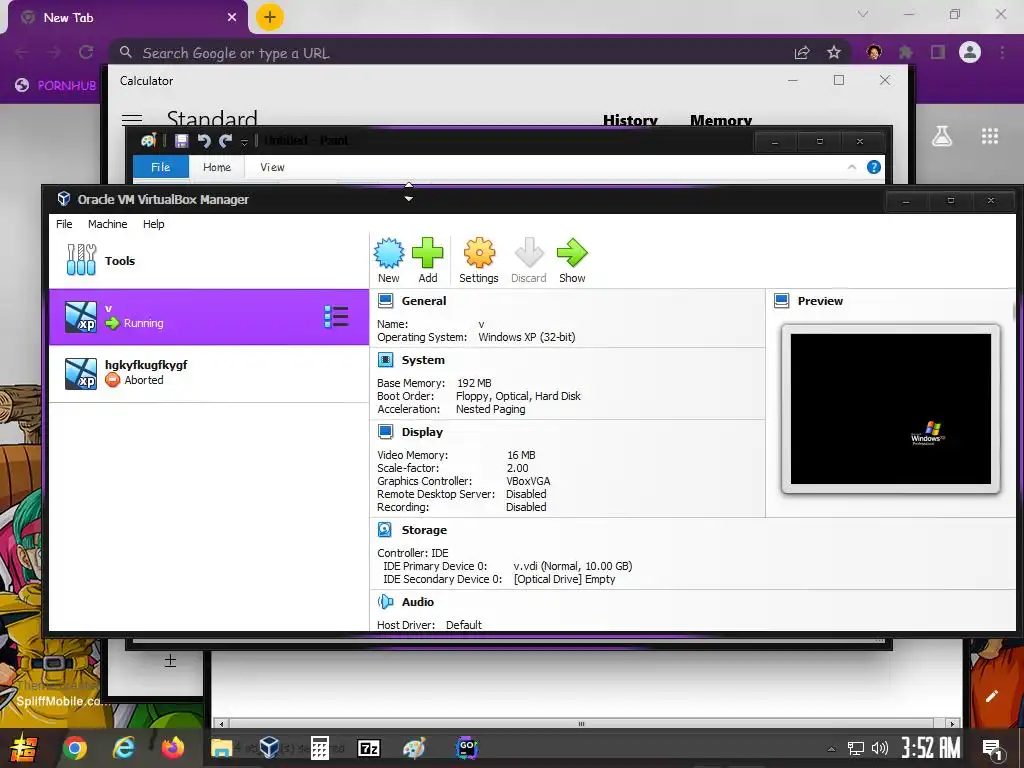Open Settings gear for VM v

479,260
